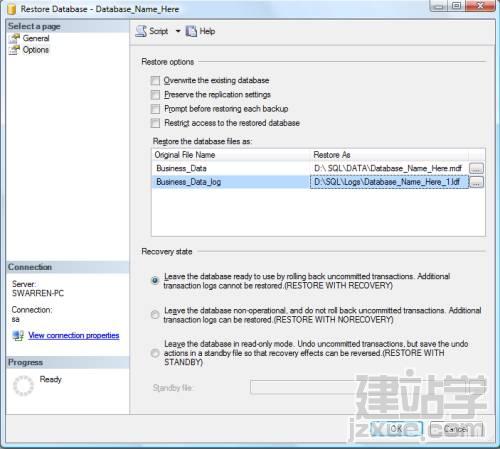Click the Script toolbar icon
This screenshot has width=500, height=449.
tap(141, 31)
